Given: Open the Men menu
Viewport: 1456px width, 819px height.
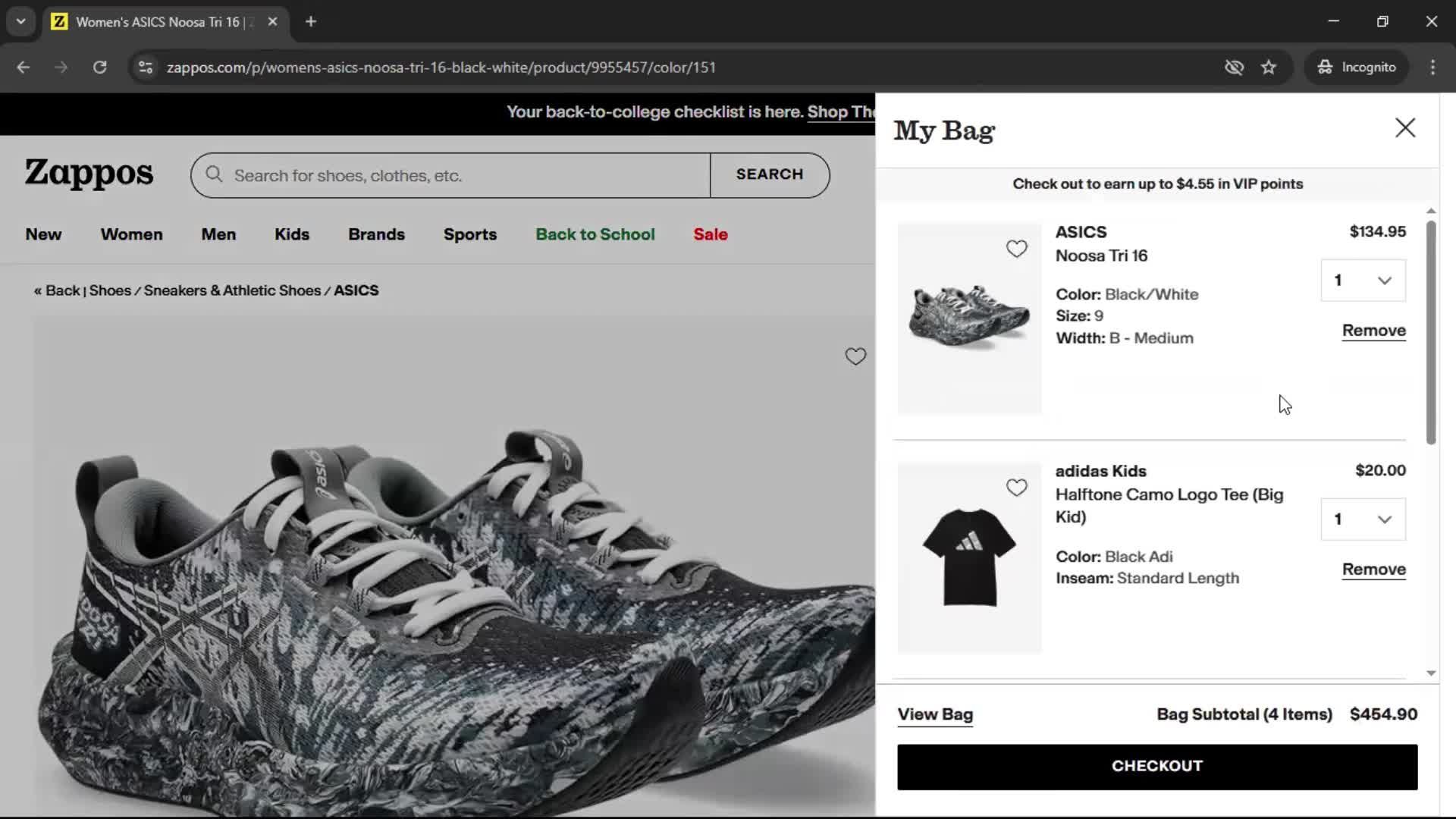Looking at the screenshot, I should click(x=218, y=234).
